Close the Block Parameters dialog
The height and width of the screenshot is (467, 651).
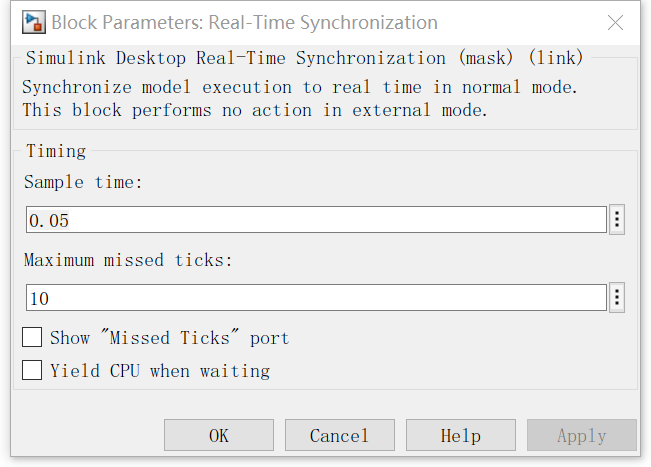pos(615,22)
